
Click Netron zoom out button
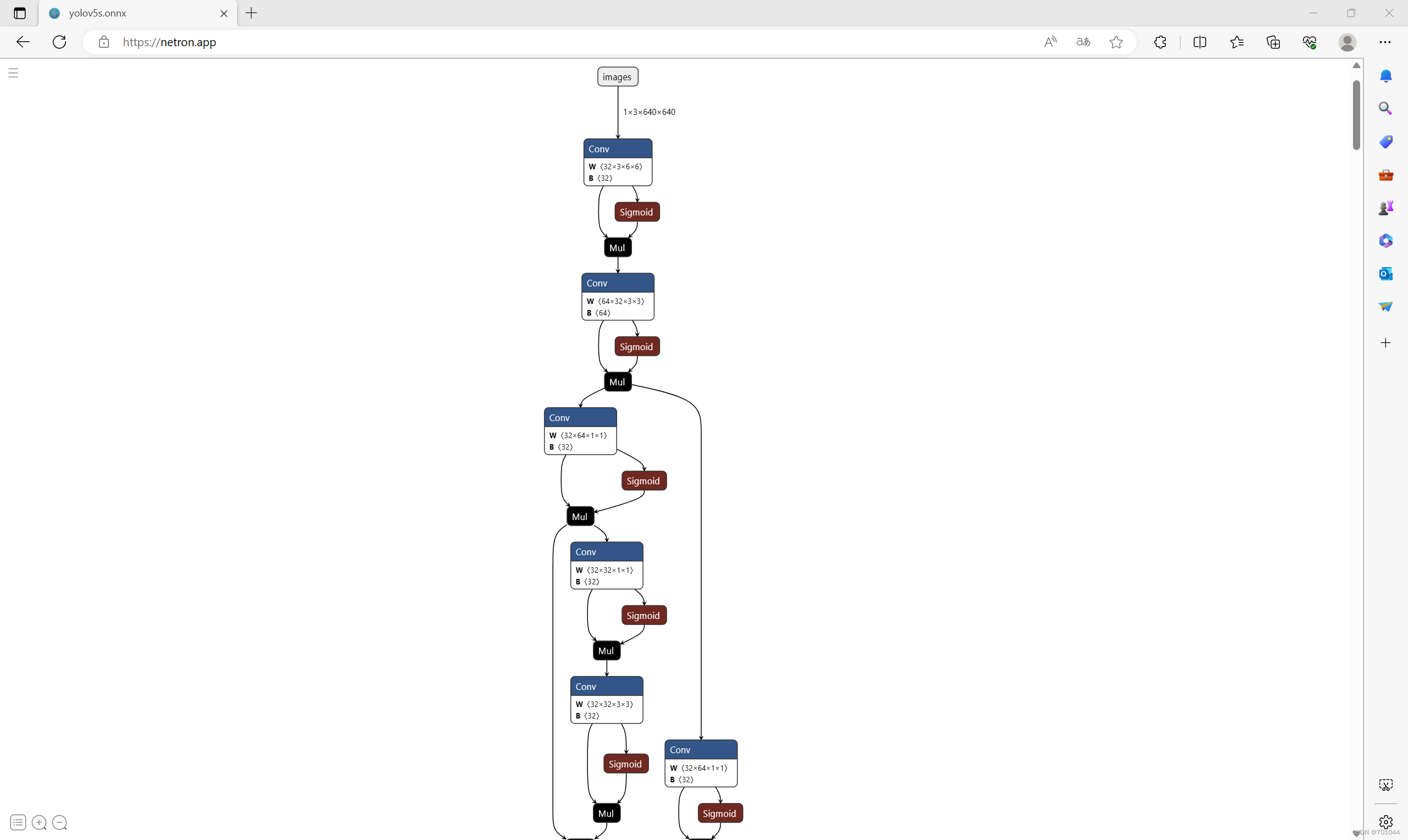[x=59, y=822]
